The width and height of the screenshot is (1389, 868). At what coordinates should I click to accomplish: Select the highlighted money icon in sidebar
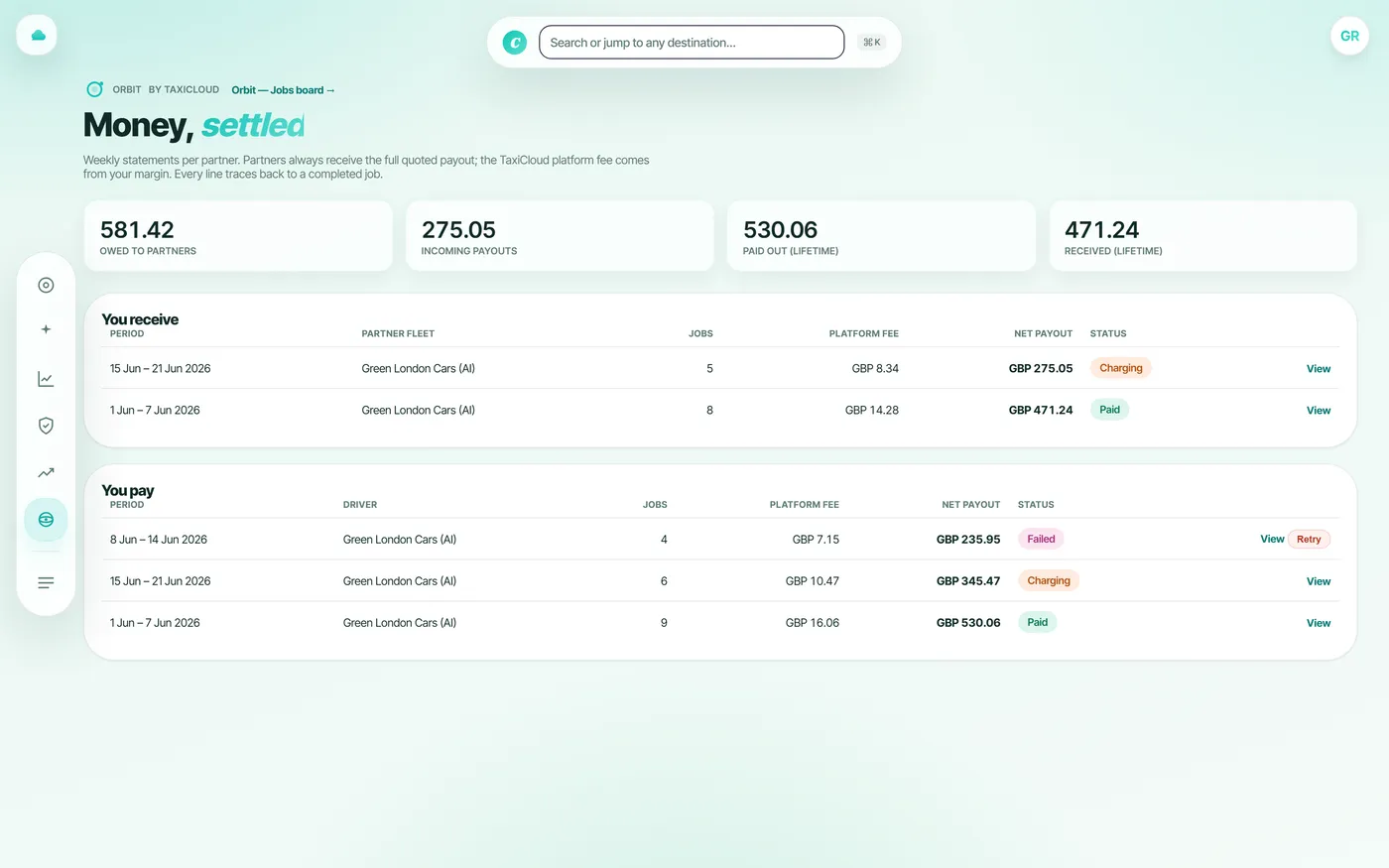click(x=46, y=520)
